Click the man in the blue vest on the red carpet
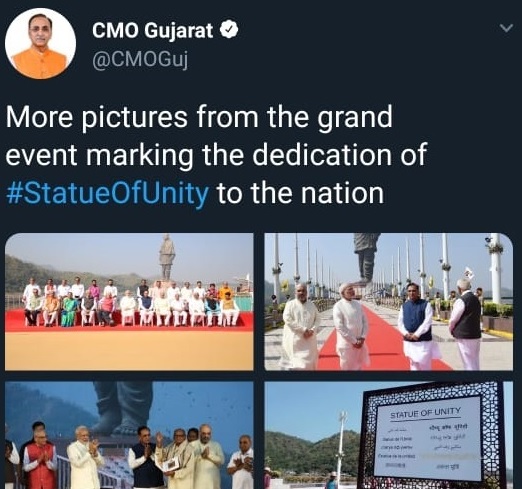 (416, 327)
